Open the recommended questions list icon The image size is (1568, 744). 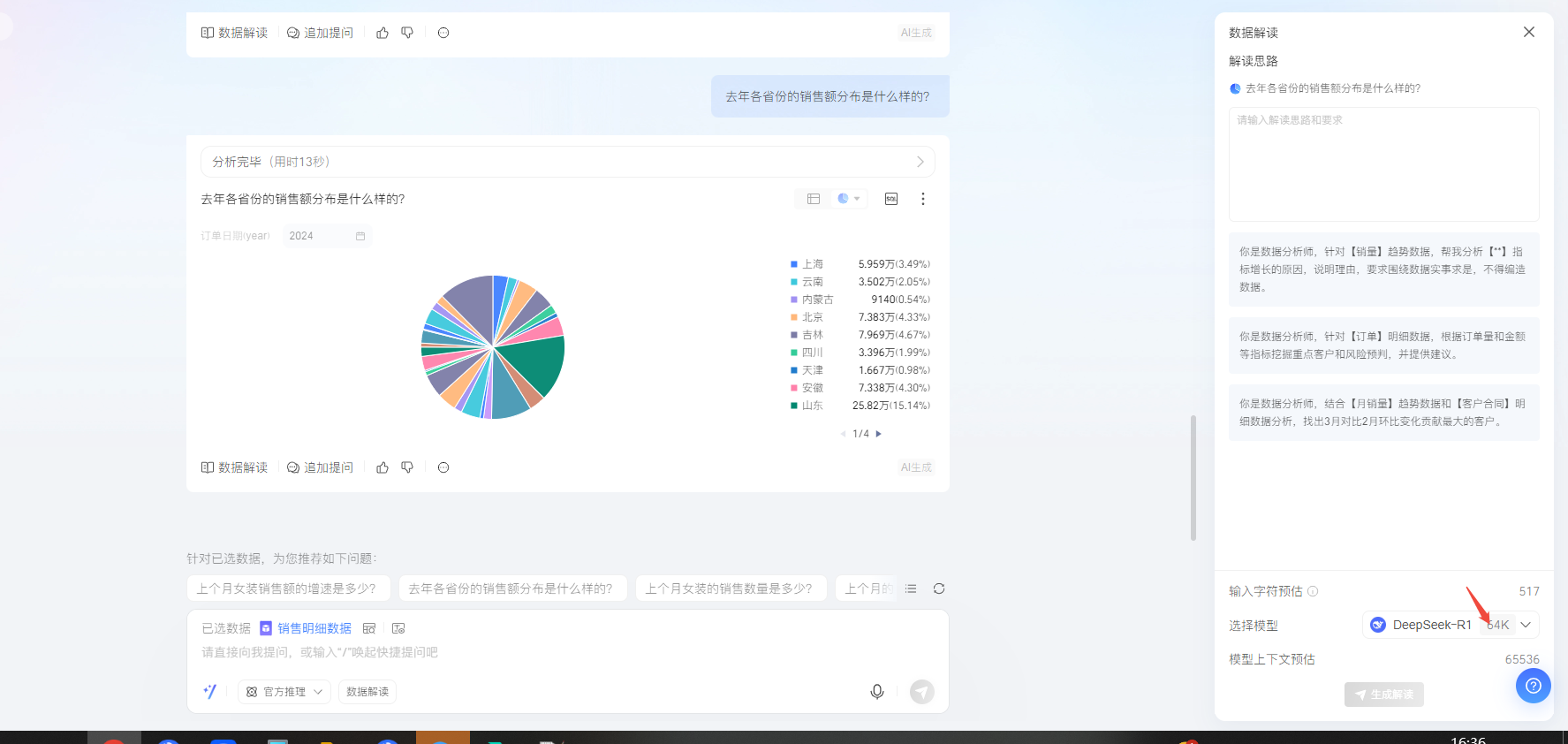click(x=911, y=588)
